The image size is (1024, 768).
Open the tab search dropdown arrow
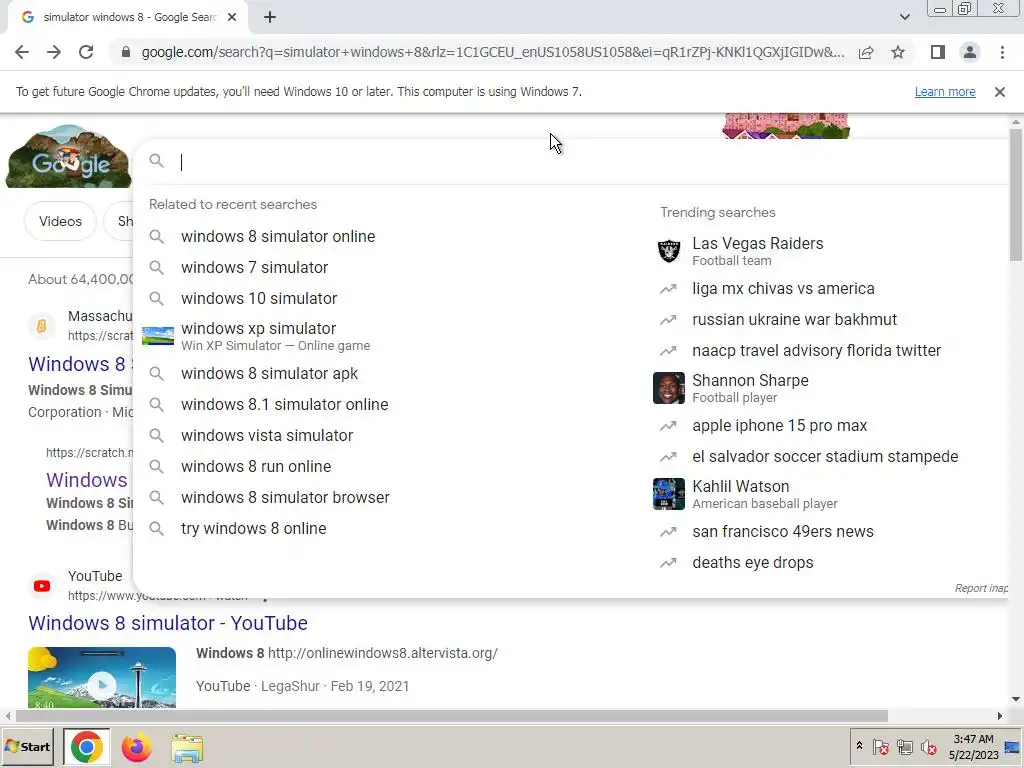(x=904, y=17)
